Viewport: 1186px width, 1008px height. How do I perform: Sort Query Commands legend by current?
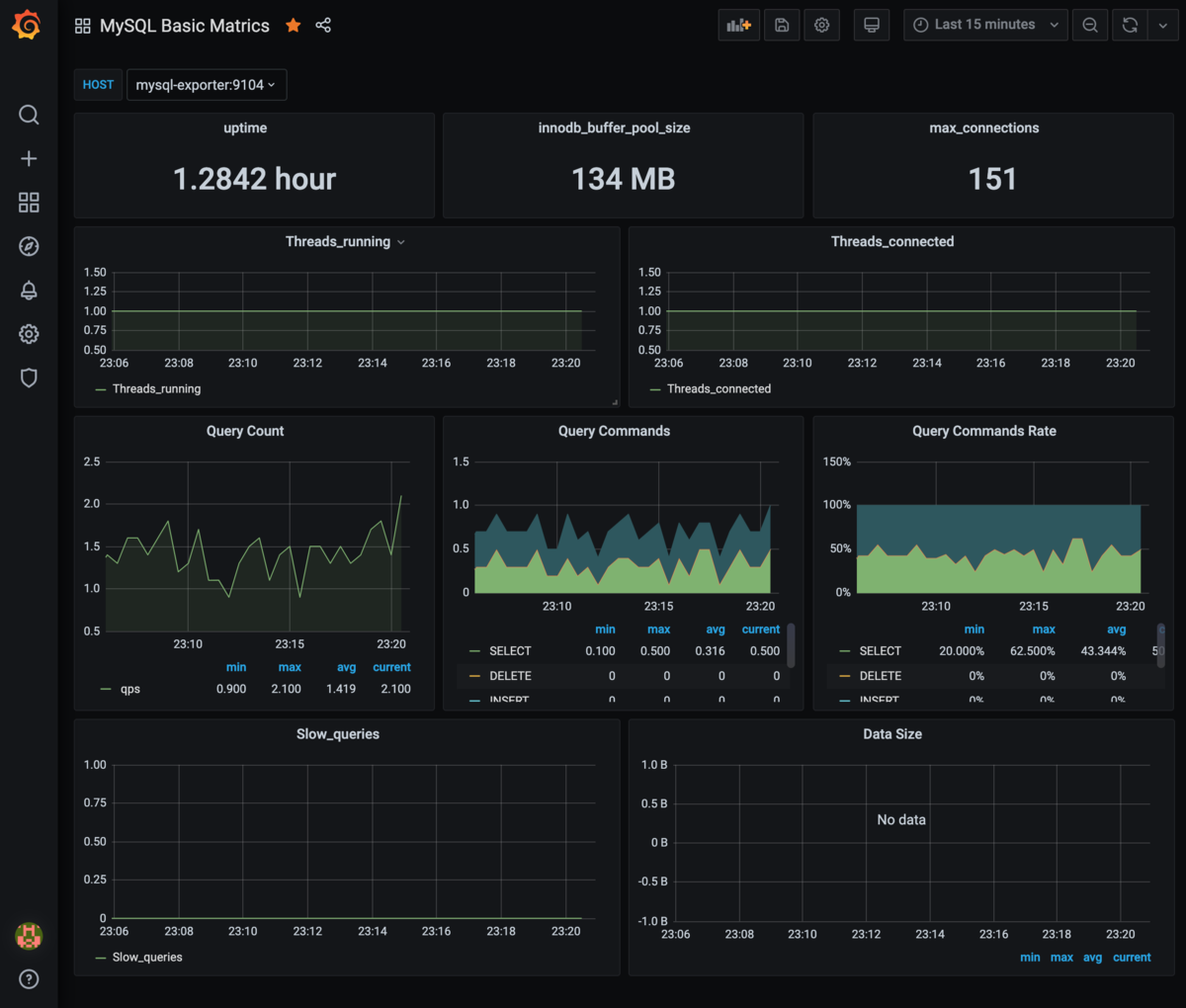coord(761,630)
